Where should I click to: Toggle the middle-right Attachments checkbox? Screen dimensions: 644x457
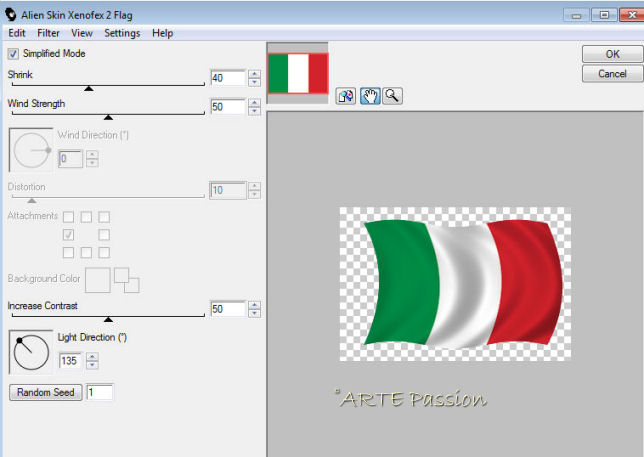coord(104,234)
